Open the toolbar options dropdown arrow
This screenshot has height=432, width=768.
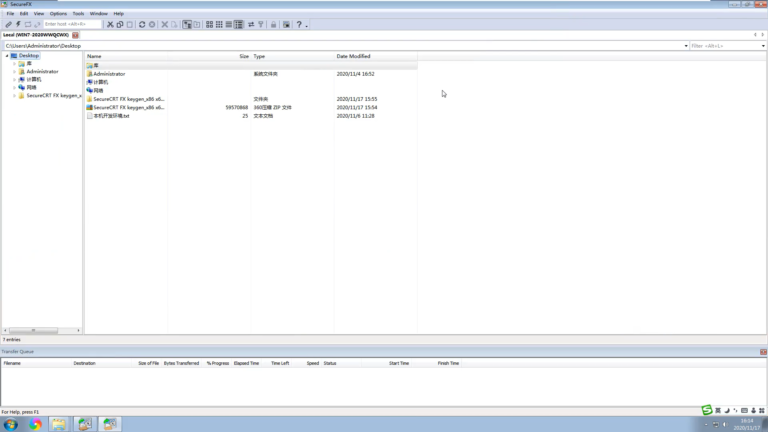pyautogui.click(x=307, y=25)
